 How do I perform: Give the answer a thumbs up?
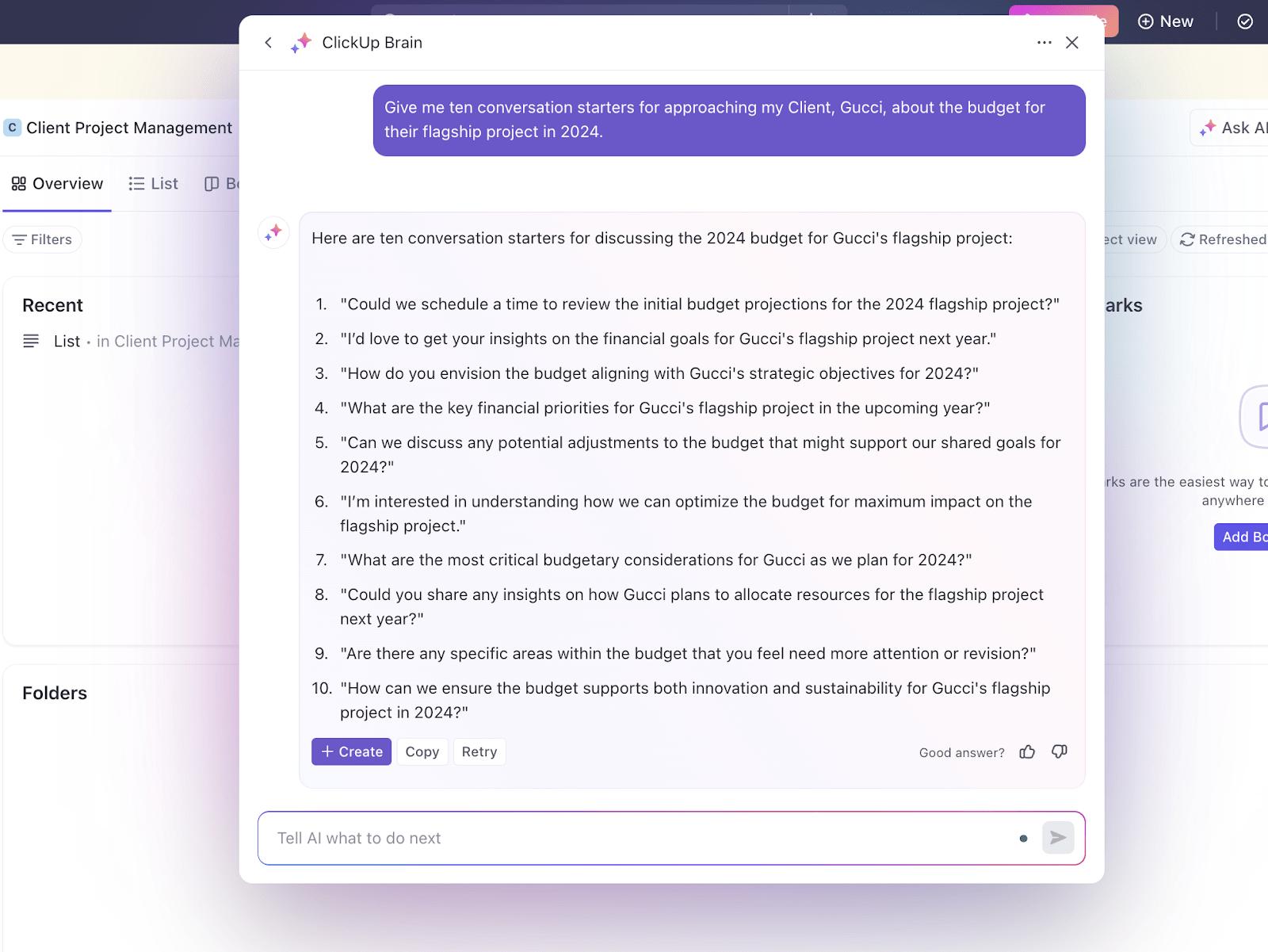[x=1027, y=752]
